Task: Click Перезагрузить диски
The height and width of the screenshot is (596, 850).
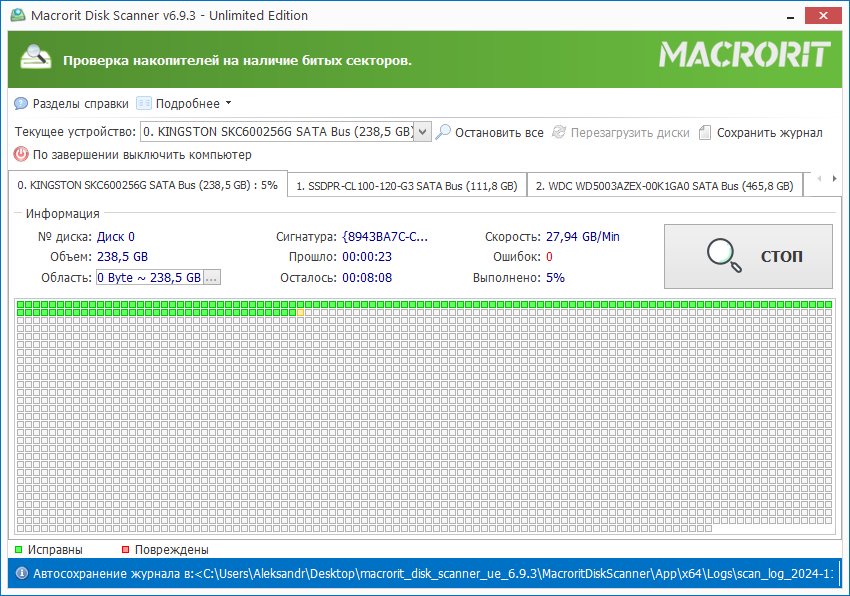Action: 630,132
